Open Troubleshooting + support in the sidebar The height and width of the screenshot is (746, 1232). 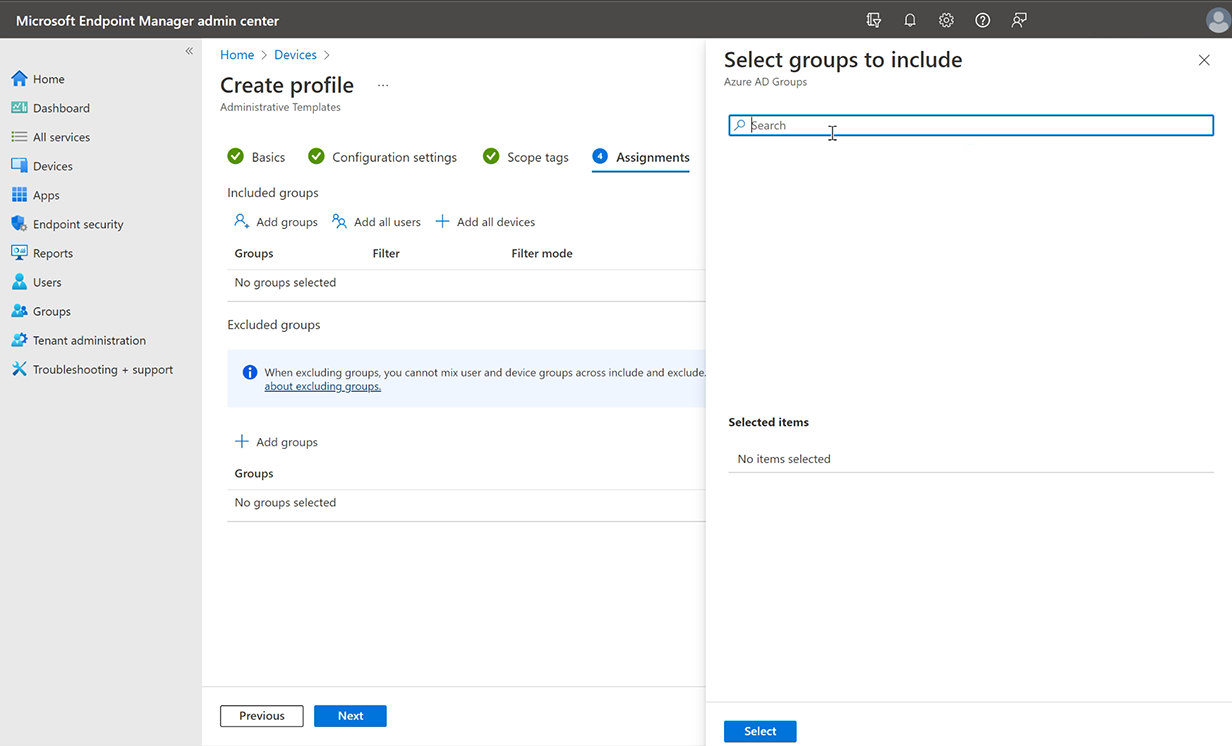[x=92, y=369]
